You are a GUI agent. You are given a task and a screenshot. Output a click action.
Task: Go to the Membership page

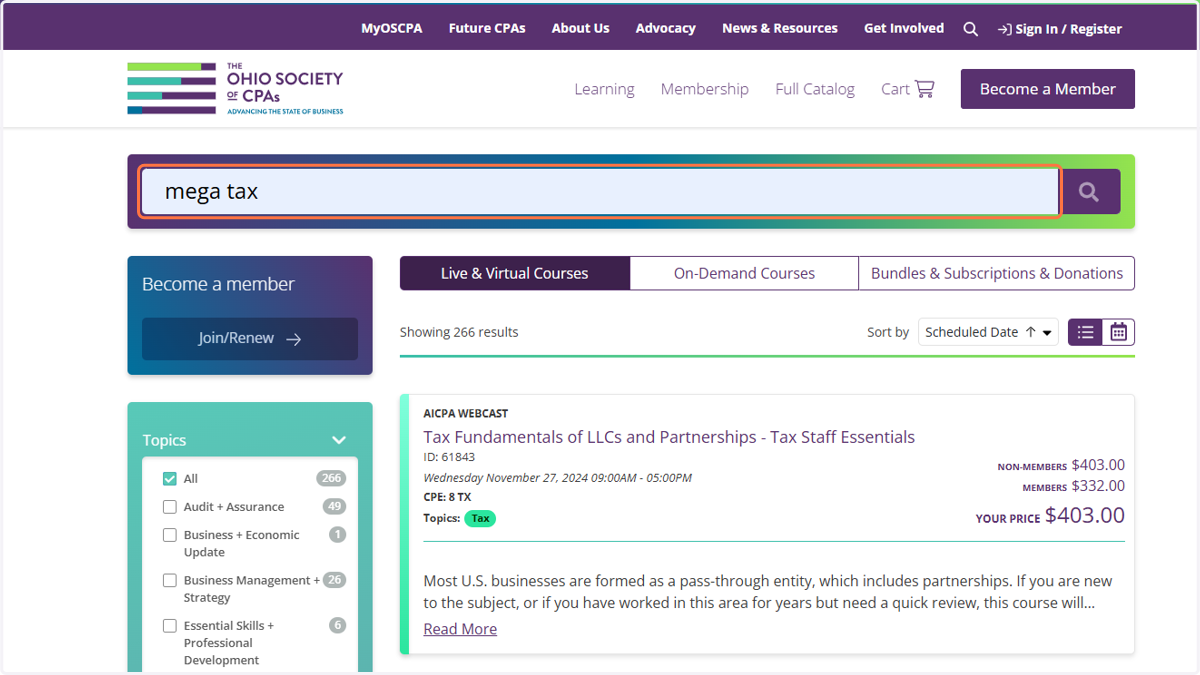tap(704, 89)
